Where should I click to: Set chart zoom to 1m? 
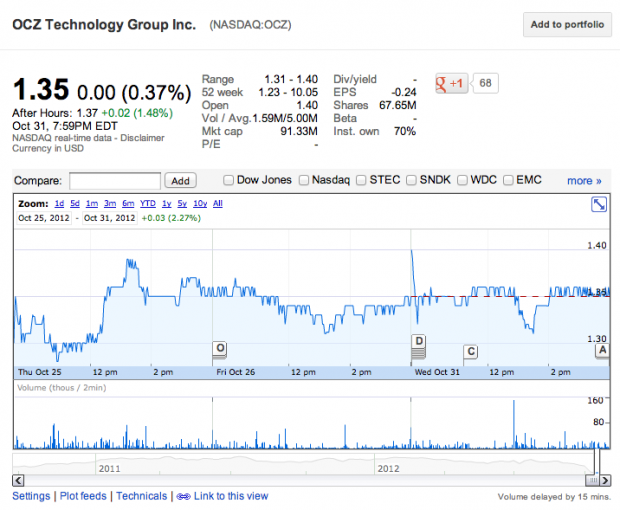click(x=92, y=204)
